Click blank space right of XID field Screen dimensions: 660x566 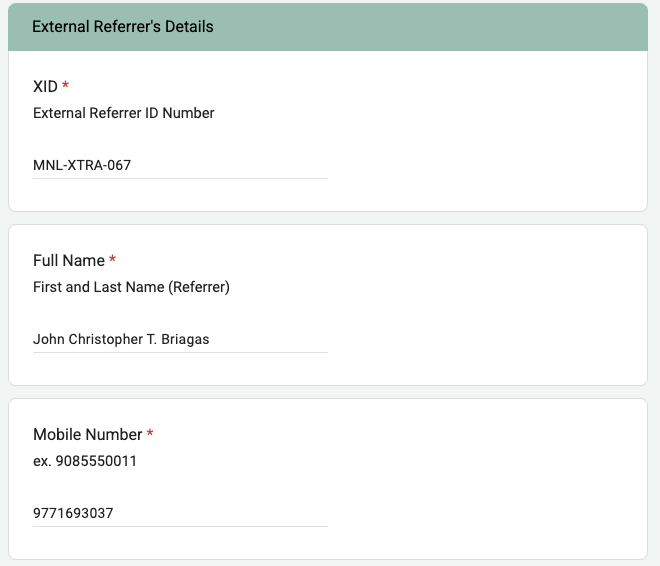coord(484,165)
